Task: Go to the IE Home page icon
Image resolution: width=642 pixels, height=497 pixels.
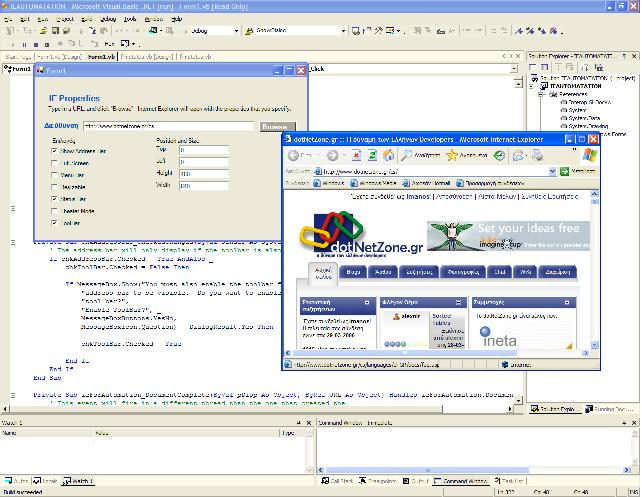Action: [389, 155]
